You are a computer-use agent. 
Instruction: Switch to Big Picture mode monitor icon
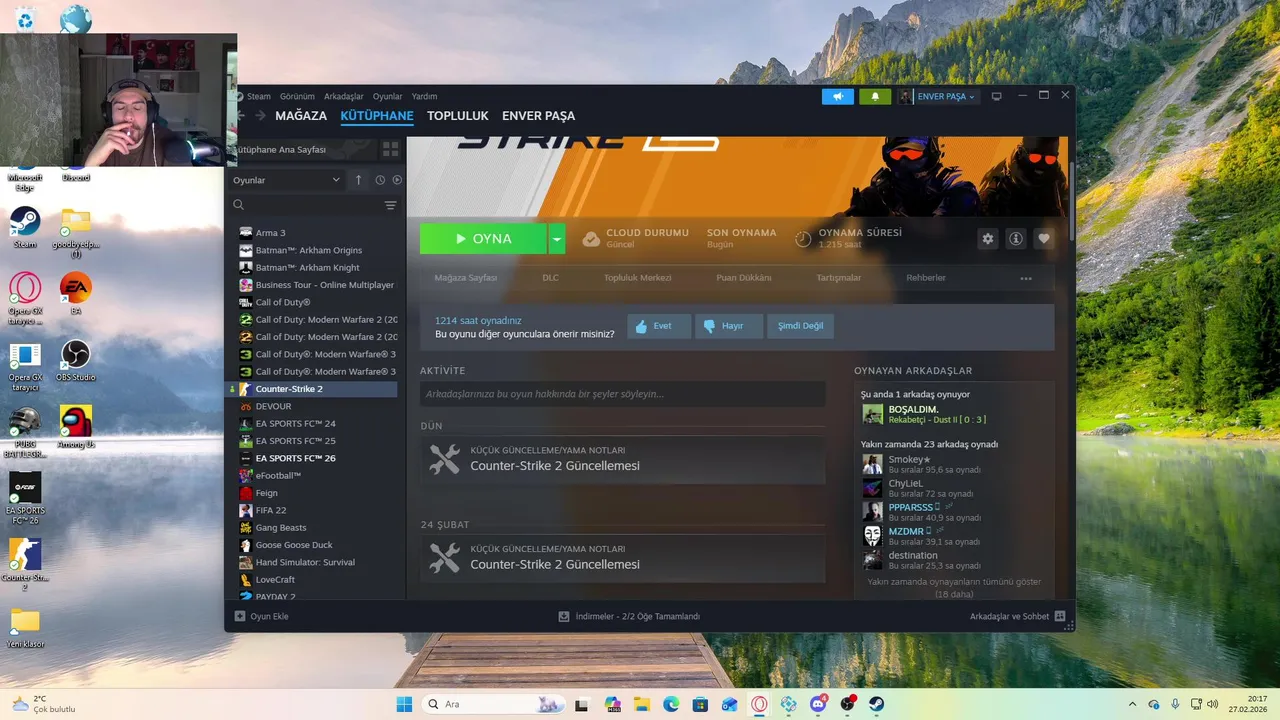coord(996,96)
